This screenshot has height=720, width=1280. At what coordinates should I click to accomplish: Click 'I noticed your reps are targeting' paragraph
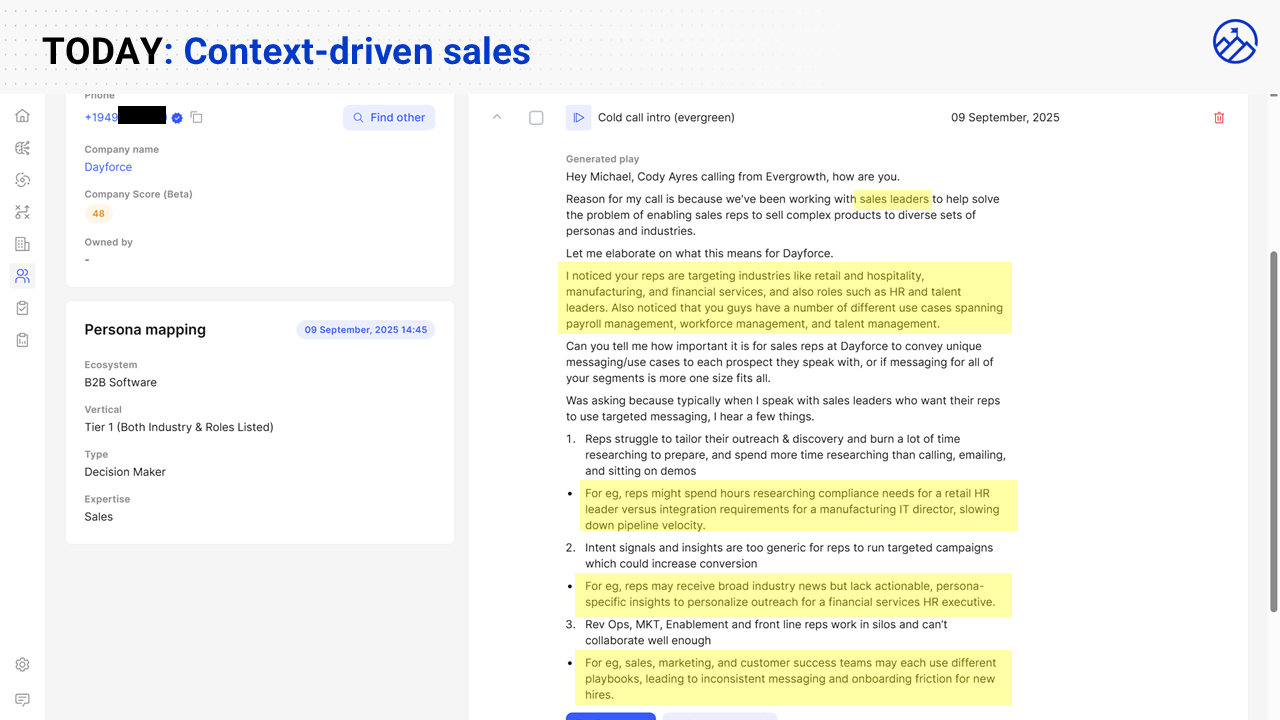pyautogui.click(x=784, y=299)
